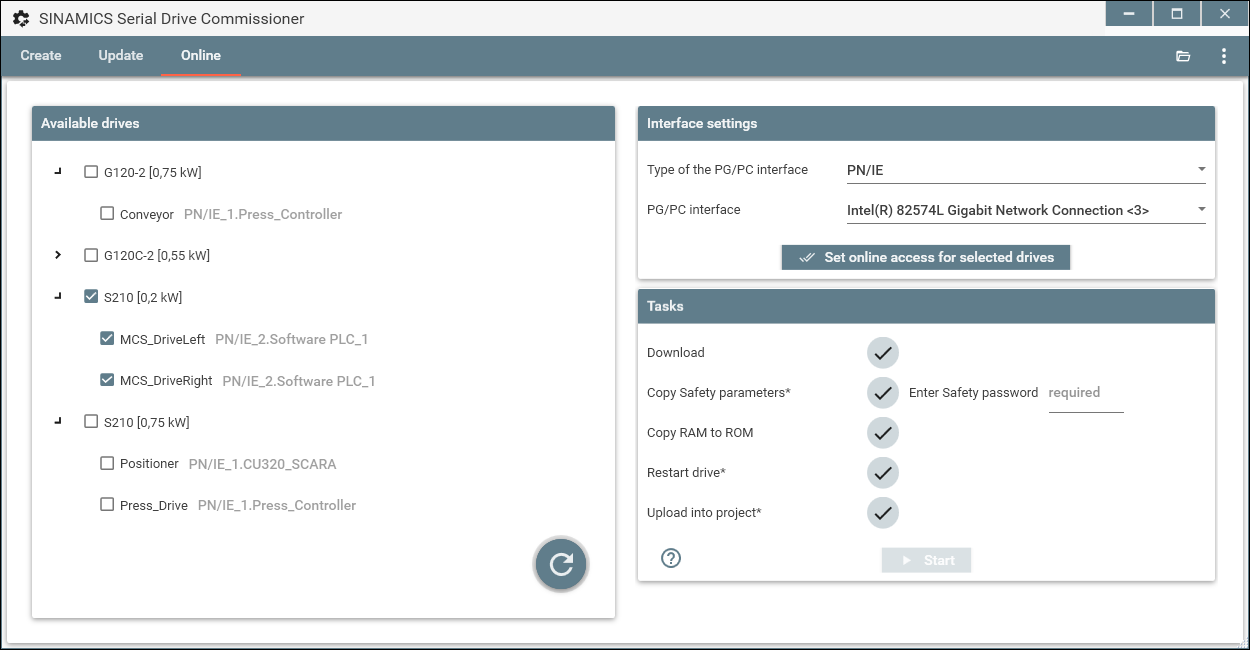Expand the G120C-2 tree node
The width and height of the screenshot is (1250, 650).
point(59,255)
